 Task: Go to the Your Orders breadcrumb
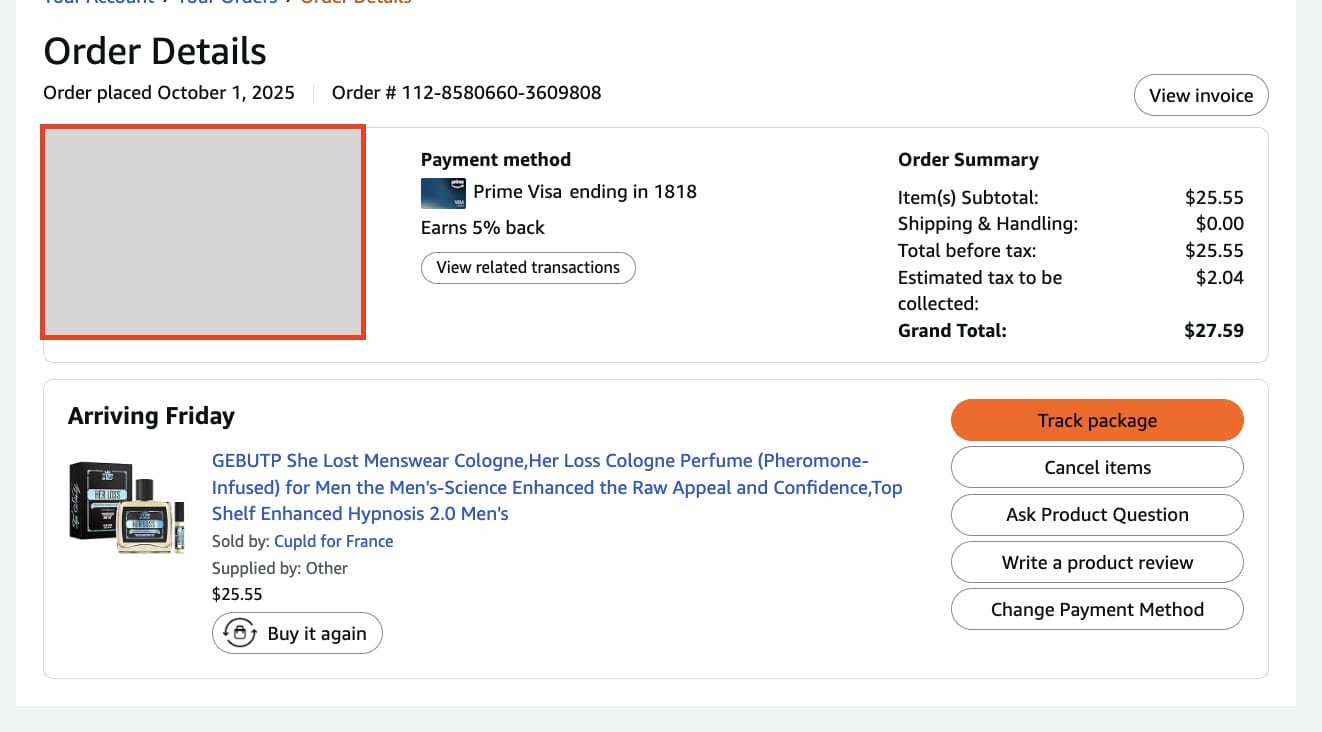click(x=227, y=3)
